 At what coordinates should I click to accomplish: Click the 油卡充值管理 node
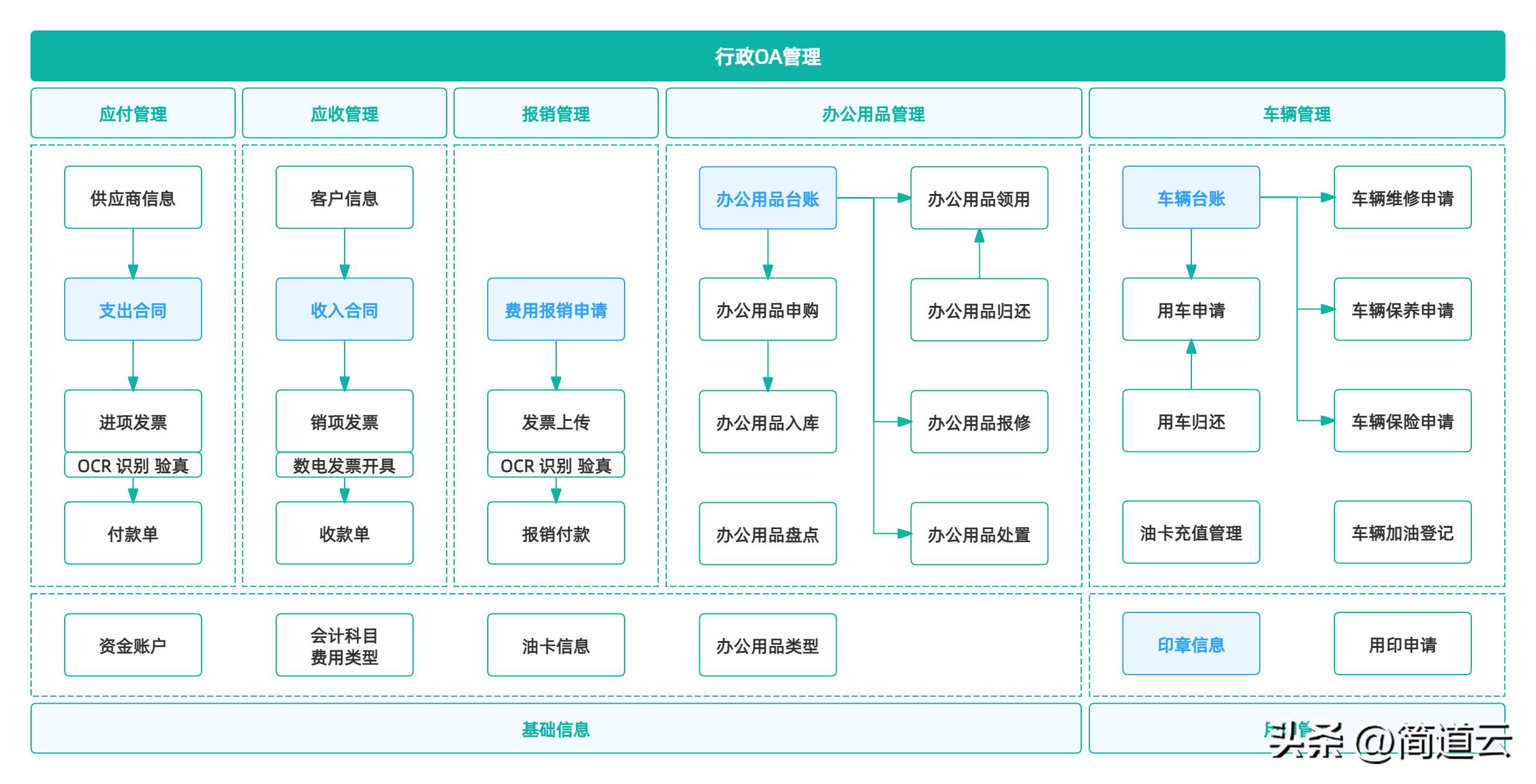tap(1190, 532)
